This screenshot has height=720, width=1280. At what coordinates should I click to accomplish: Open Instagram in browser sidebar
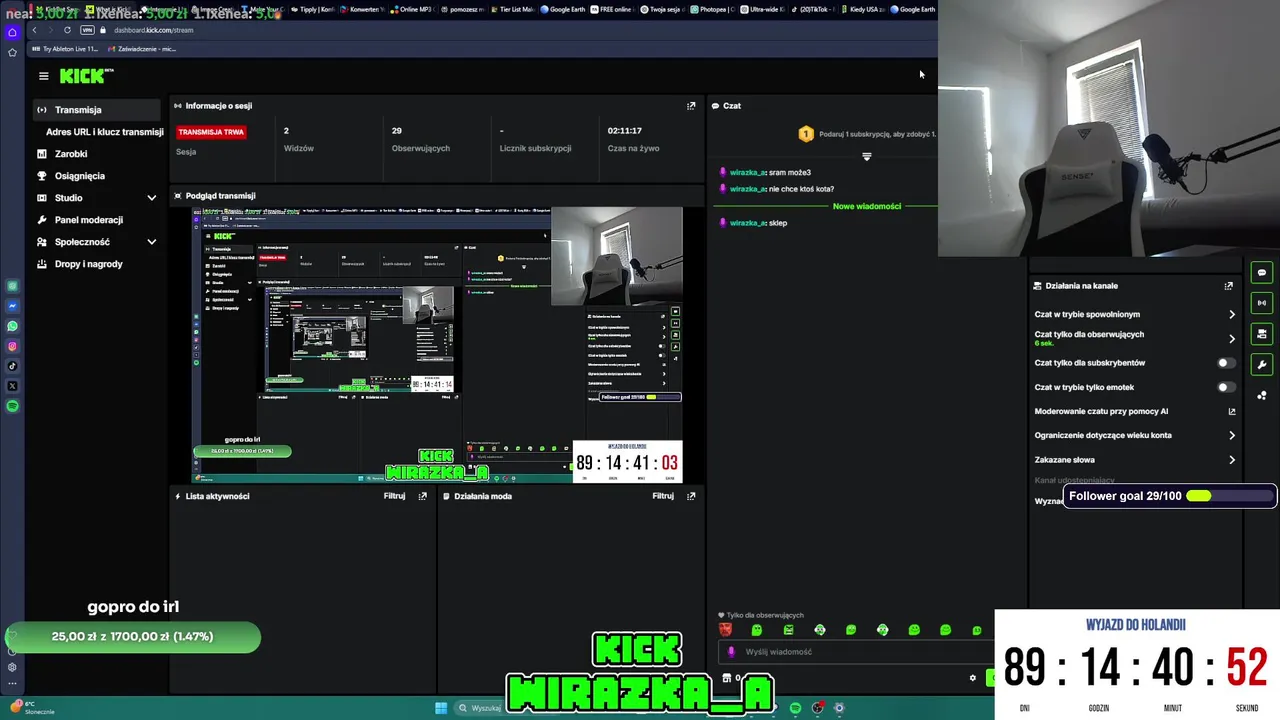[x=12, y=346]
